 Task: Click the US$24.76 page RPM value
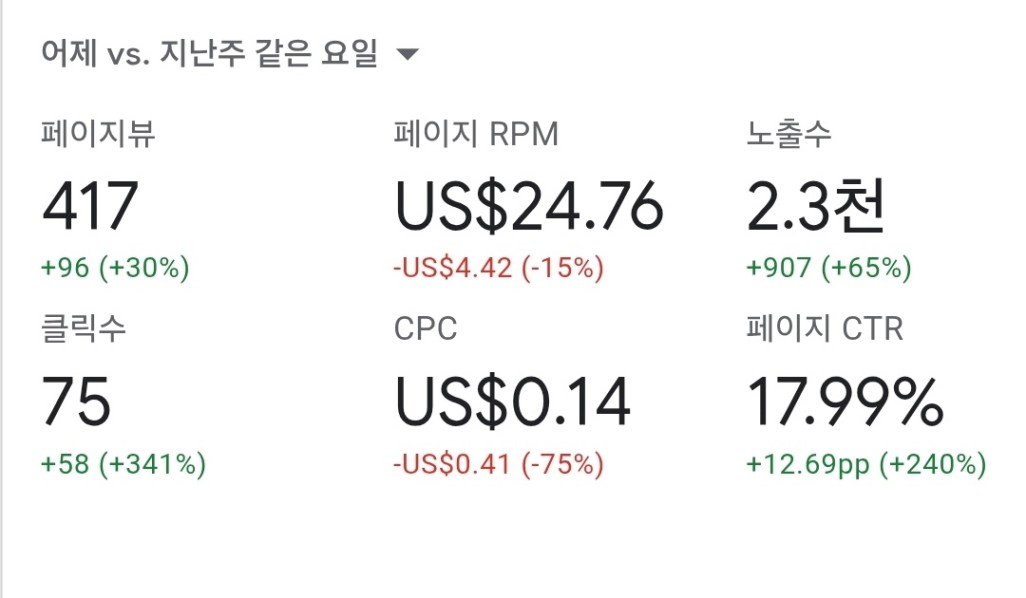(529, 205)
